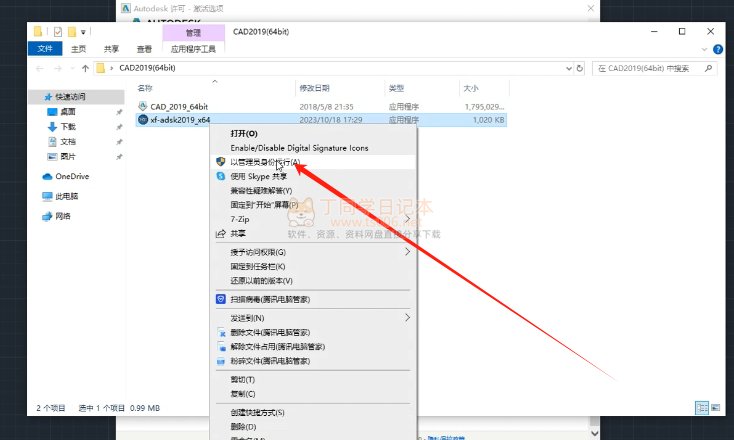Viewport: 734px width, 440px height.
Task: Refresh the CAD2019(64bit) folder view
Action: (580, 68)
